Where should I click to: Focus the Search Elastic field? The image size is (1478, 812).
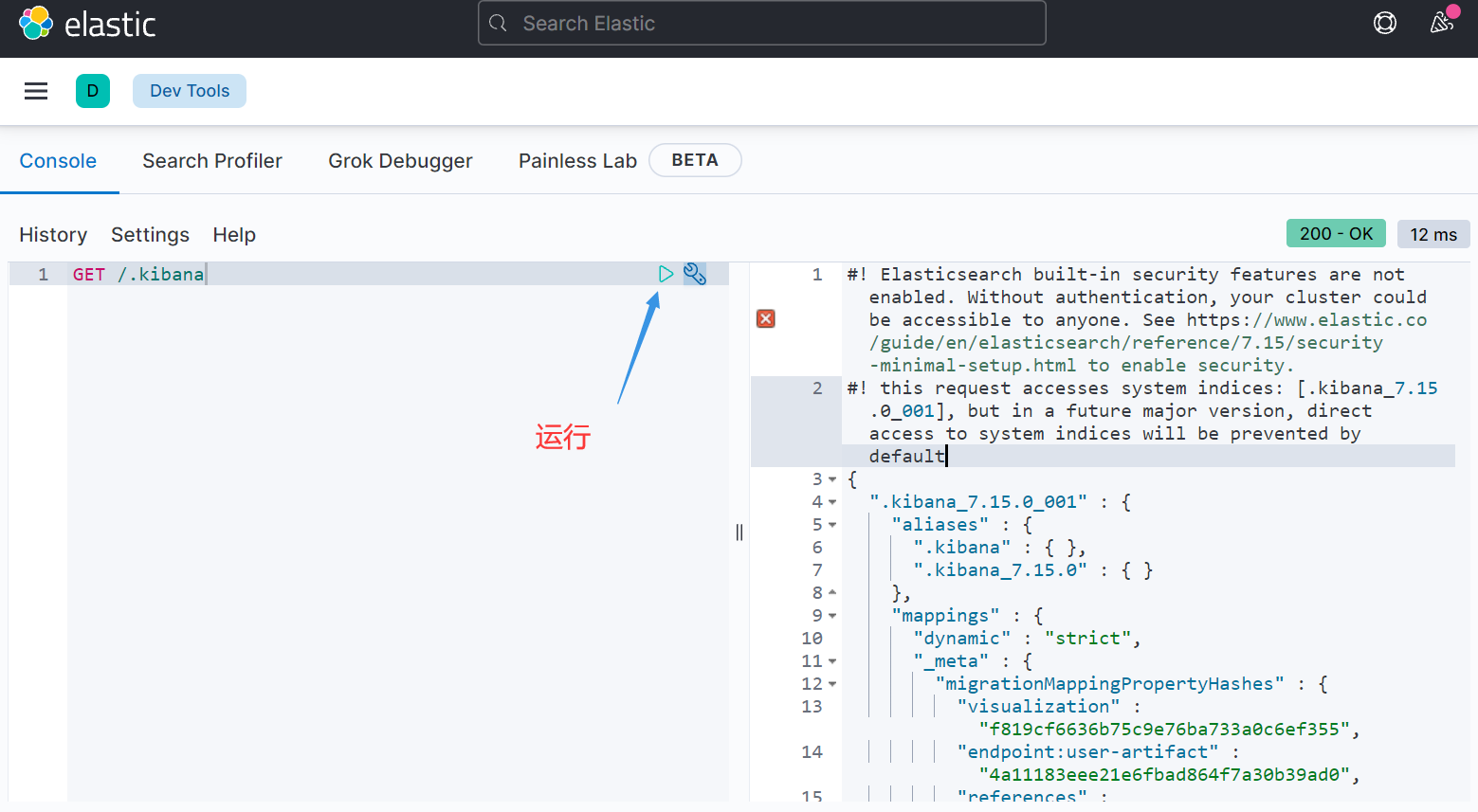(762, 23)
